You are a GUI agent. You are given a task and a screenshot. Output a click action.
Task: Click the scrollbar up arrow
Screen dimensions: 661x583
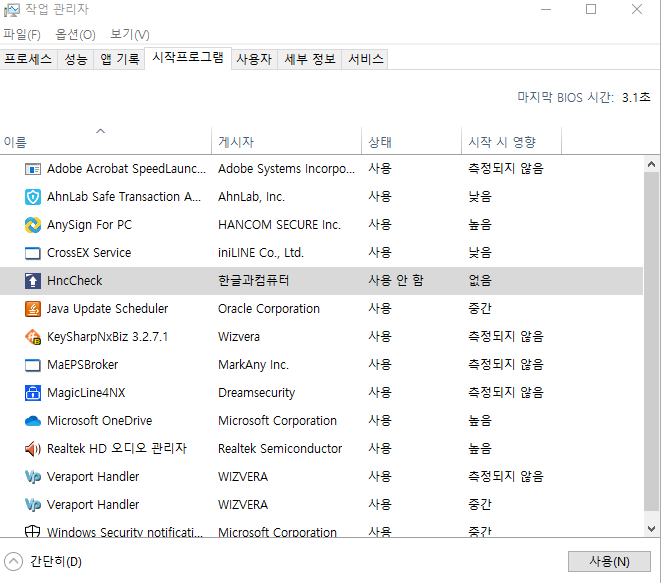[651, 164]
